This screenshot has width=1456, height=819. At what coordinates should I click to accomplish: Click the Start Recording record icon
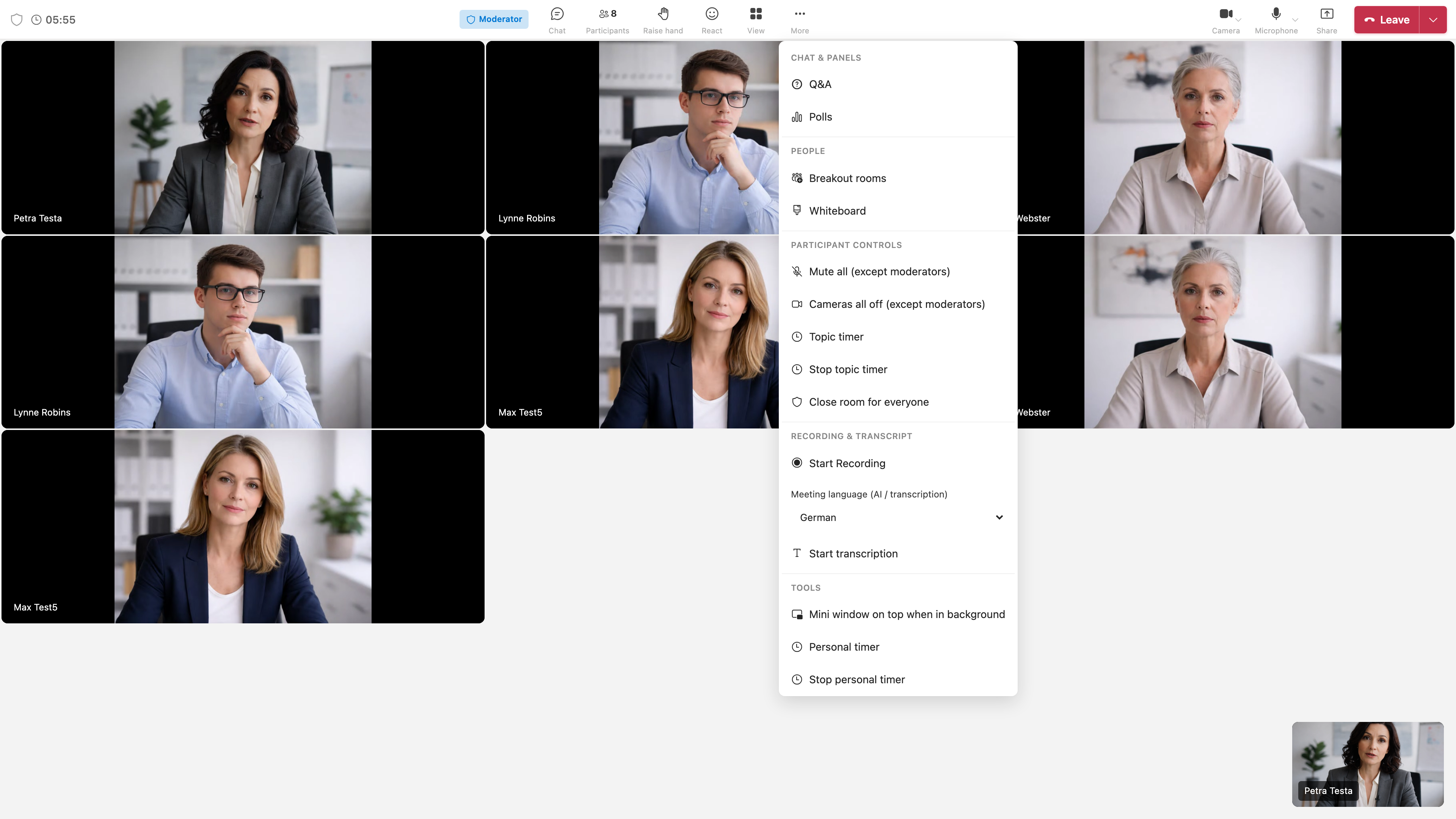coord(797,463)
